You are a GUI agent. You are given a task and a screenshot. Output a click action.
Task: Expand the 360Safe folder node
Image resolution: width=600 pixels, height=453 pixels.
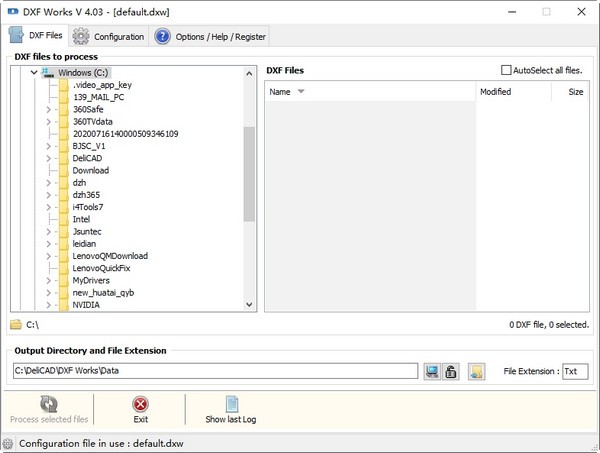click(48, 110)
